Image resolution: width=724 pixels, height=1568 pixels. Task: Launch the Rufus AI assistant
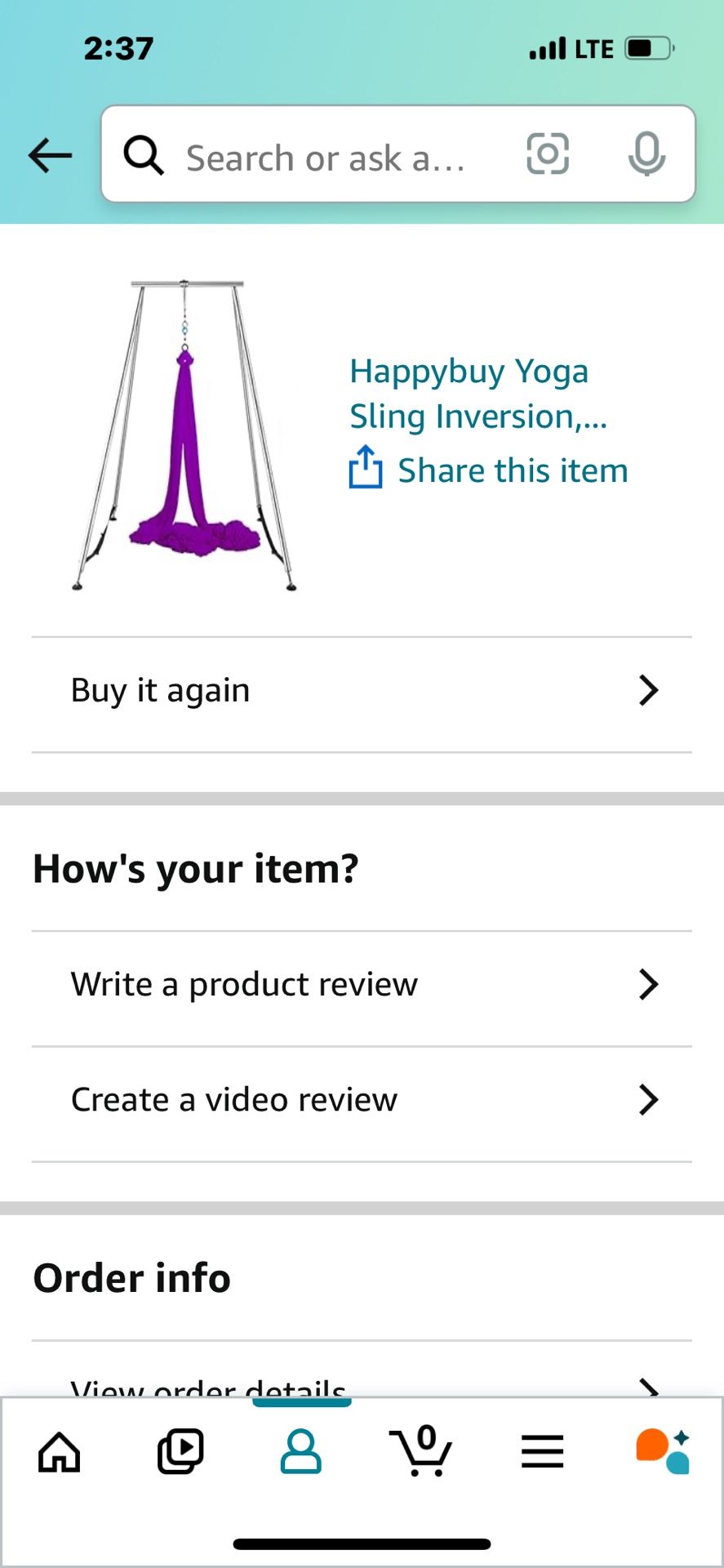663,1452
